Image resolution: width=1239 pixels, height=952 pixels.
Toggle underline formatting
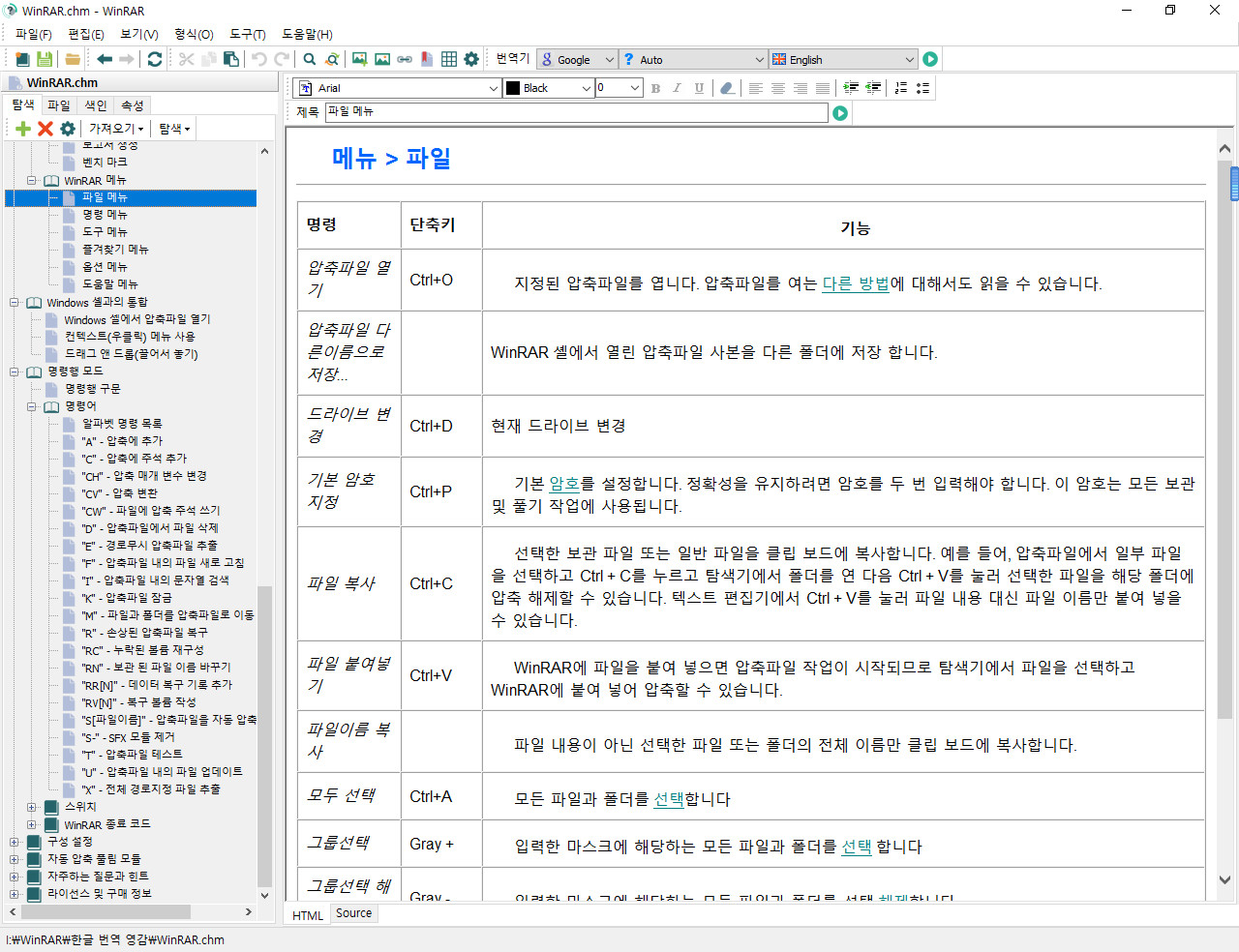(x=699, y=88)
